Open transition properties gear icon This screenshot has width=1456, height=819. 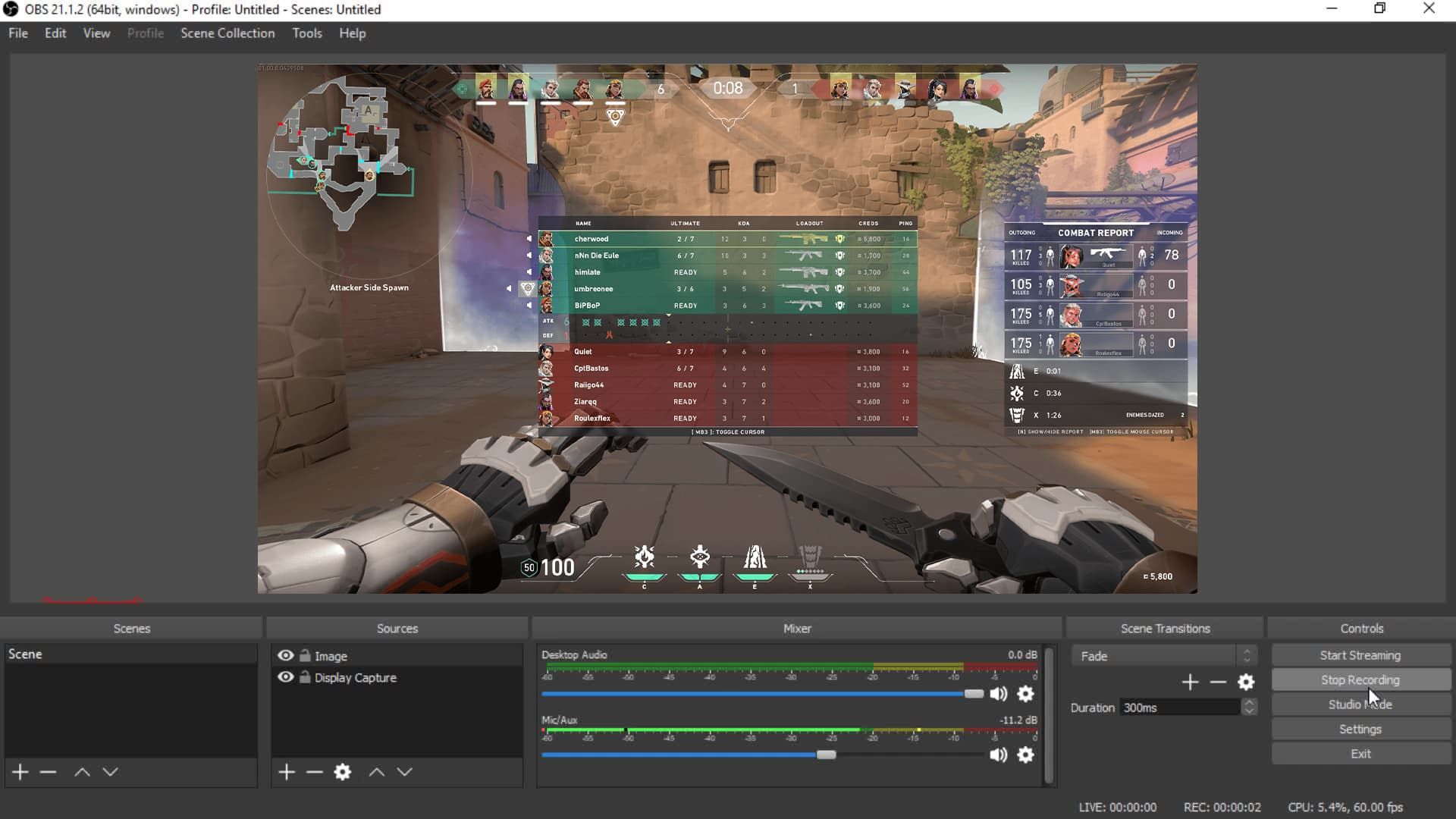tap(1246, 682)
